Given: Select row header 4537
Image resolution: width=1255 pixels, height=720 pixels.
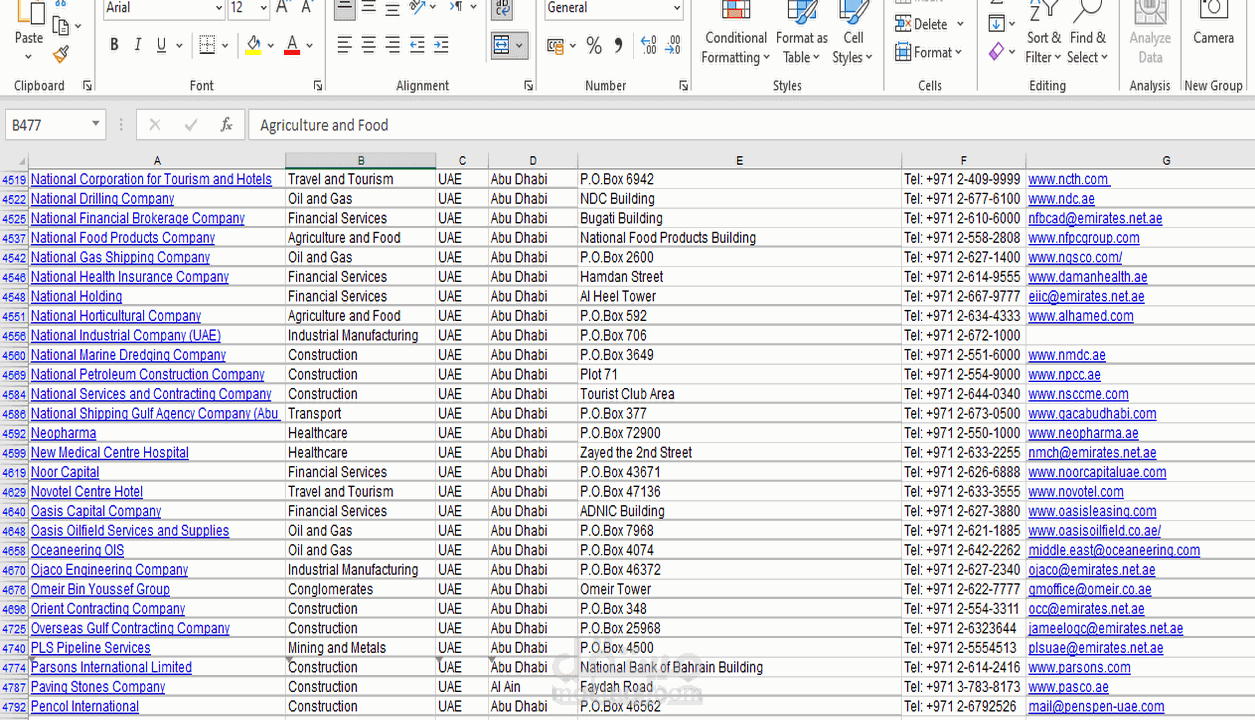Looking at the screenshot, I should (x=14, y=238).
